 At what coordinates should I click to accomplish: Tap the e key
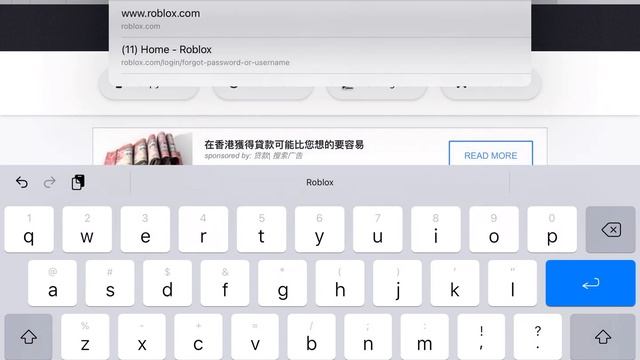pyautogui.click(x=145, y=229)
